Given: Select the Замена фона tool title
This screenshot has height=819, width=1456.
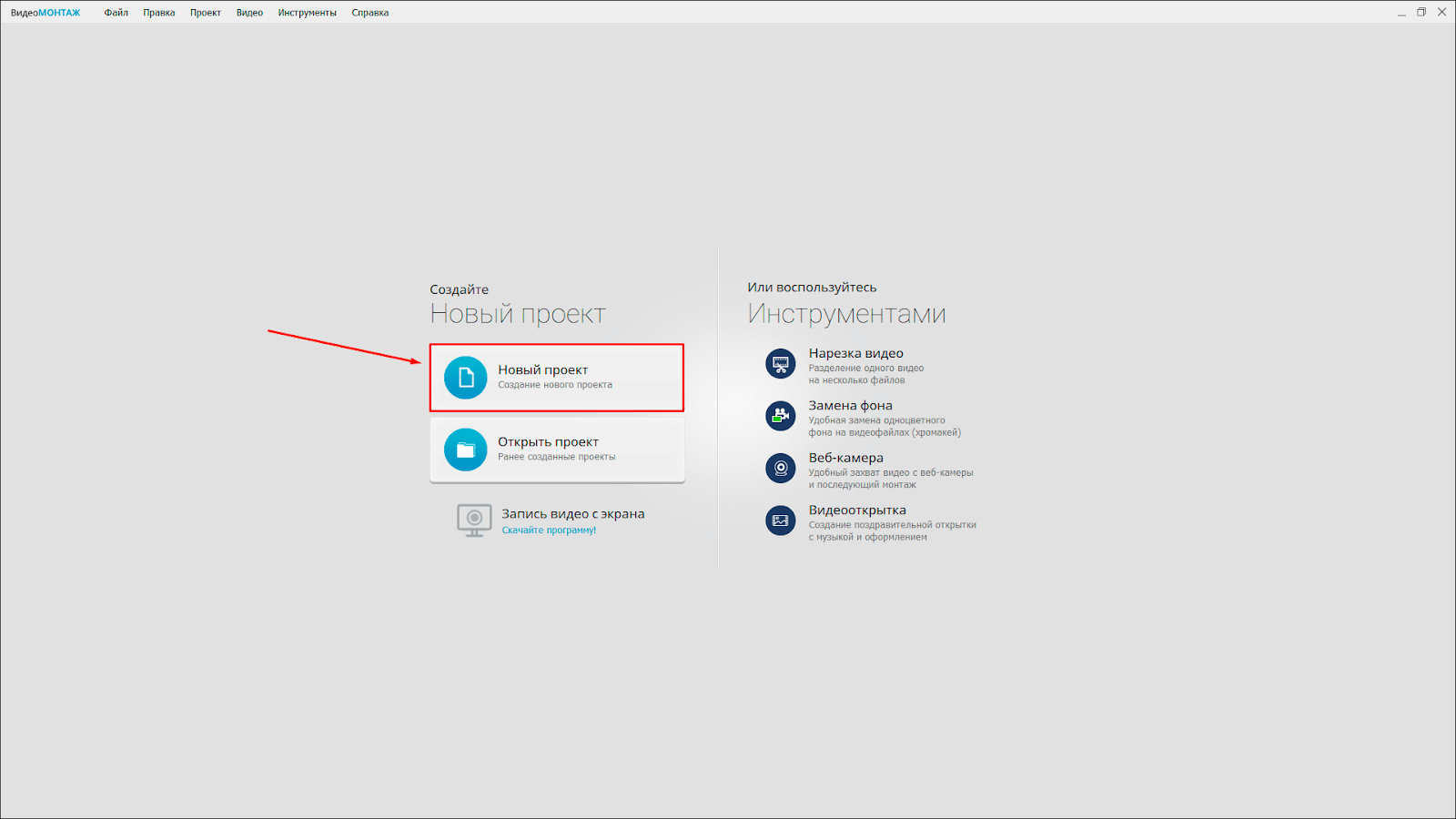Looking at the screenshot, I should [851, 406].
